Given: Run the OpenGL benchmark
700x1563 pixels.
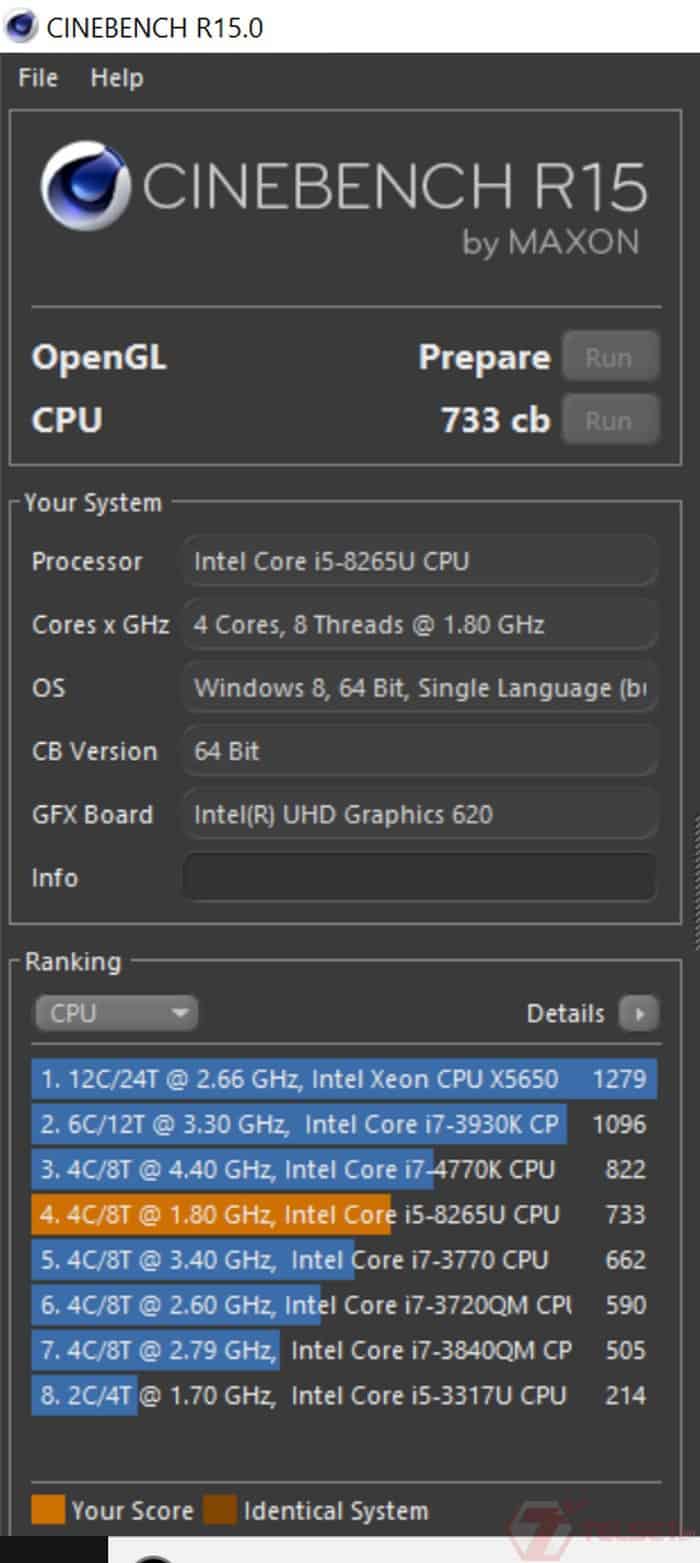Looking at the screenshot, I should [609, 357].
